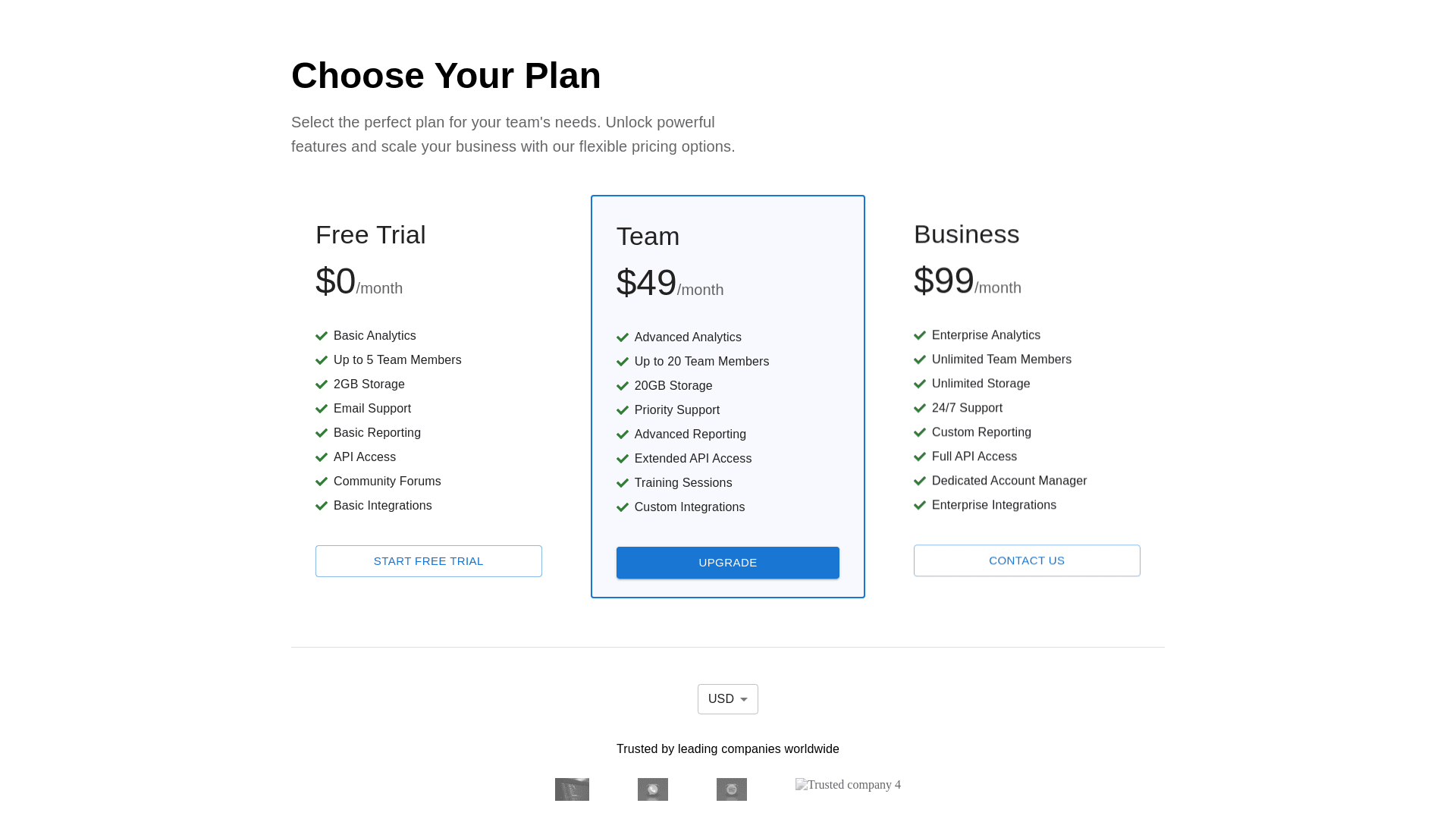Viewport: 1456px width, 819px height.
Task: Click the first trusted company logo
Action: [572, 789]
